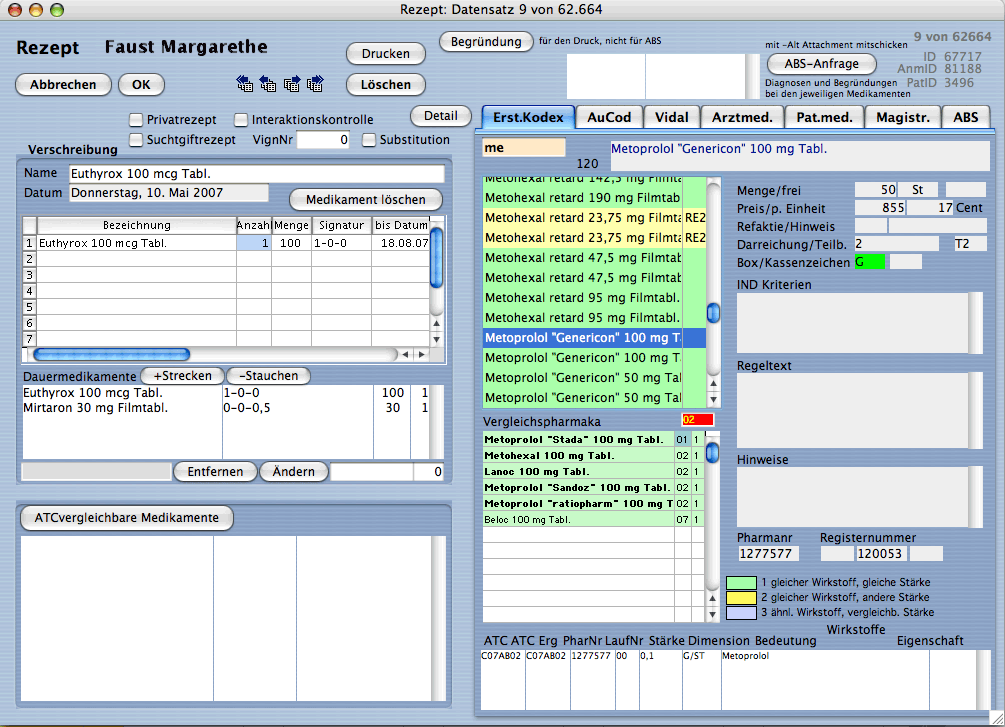Click the medication list's up scroll arrow

[713, 383]
